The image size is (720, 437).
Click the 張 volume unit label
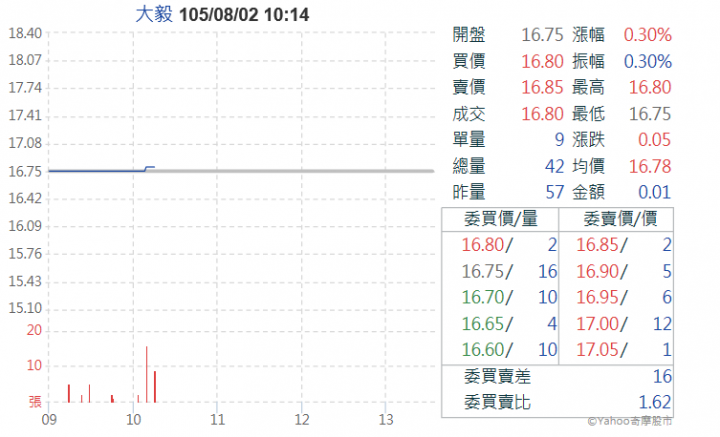(35, 402)
